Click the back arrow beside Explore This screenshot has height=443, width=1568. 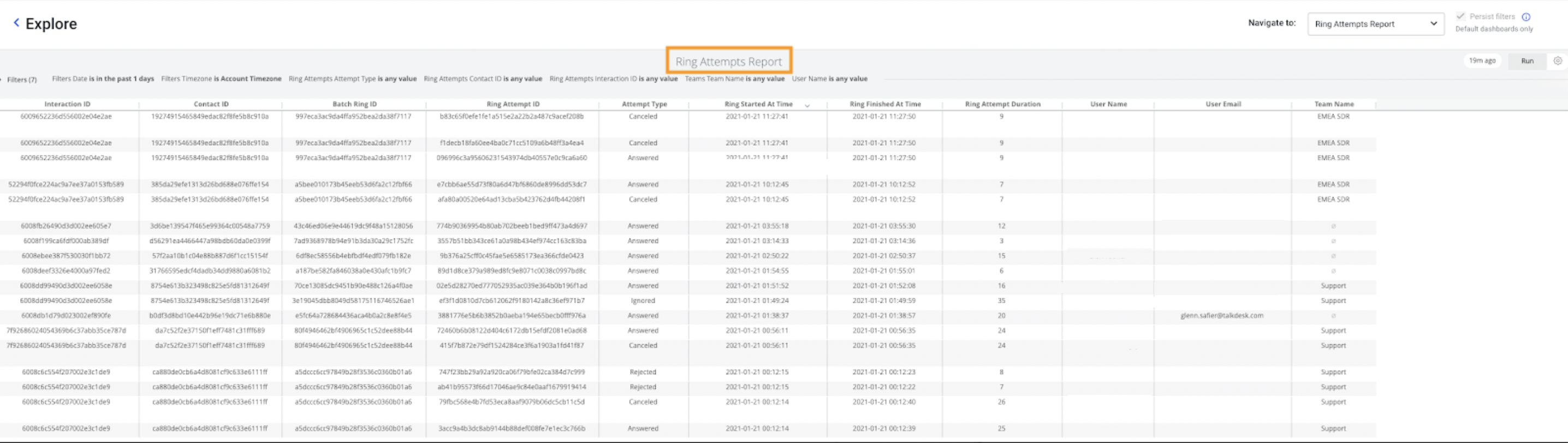click(16, 23)
